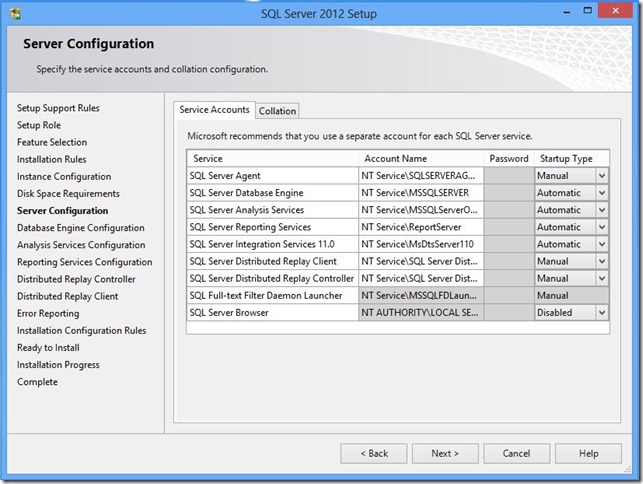Image resolution: width=643 pixels, height=484 pixels.
Task: Click the Password field for SQL Server Database Engine
Action: point(509,193)
